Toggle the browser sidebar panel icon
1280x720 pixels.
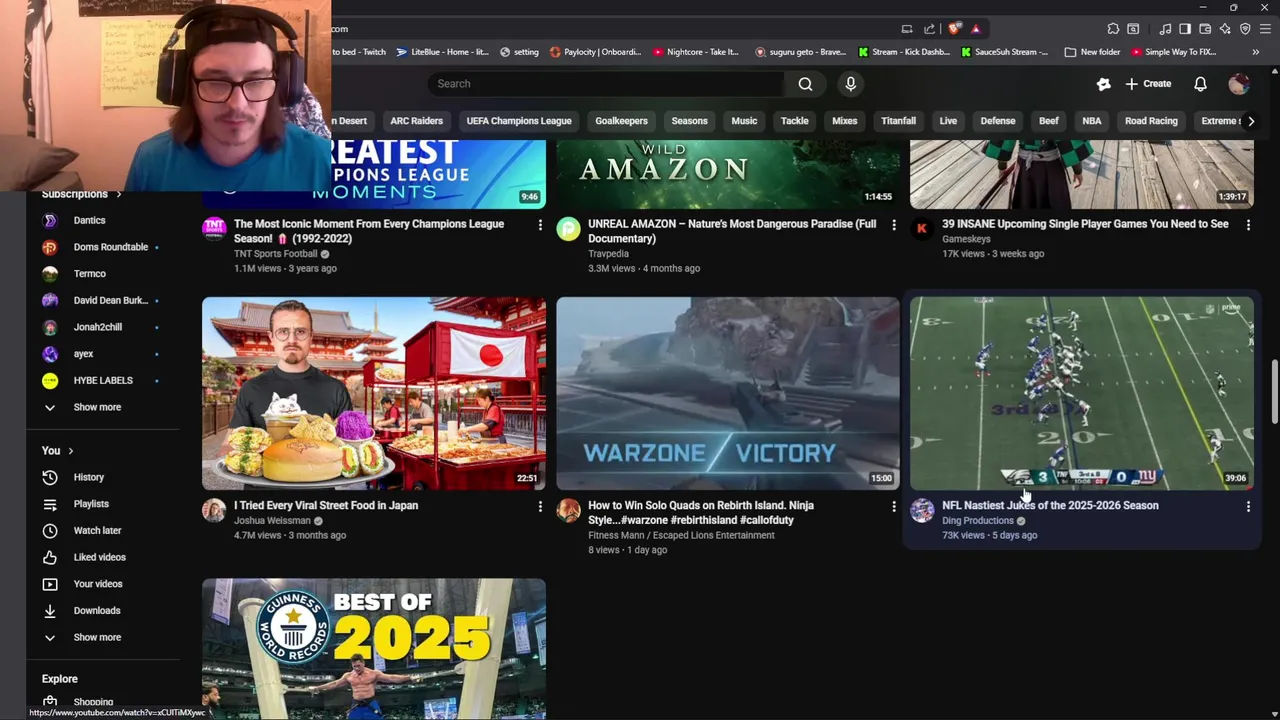point(1185,29)
